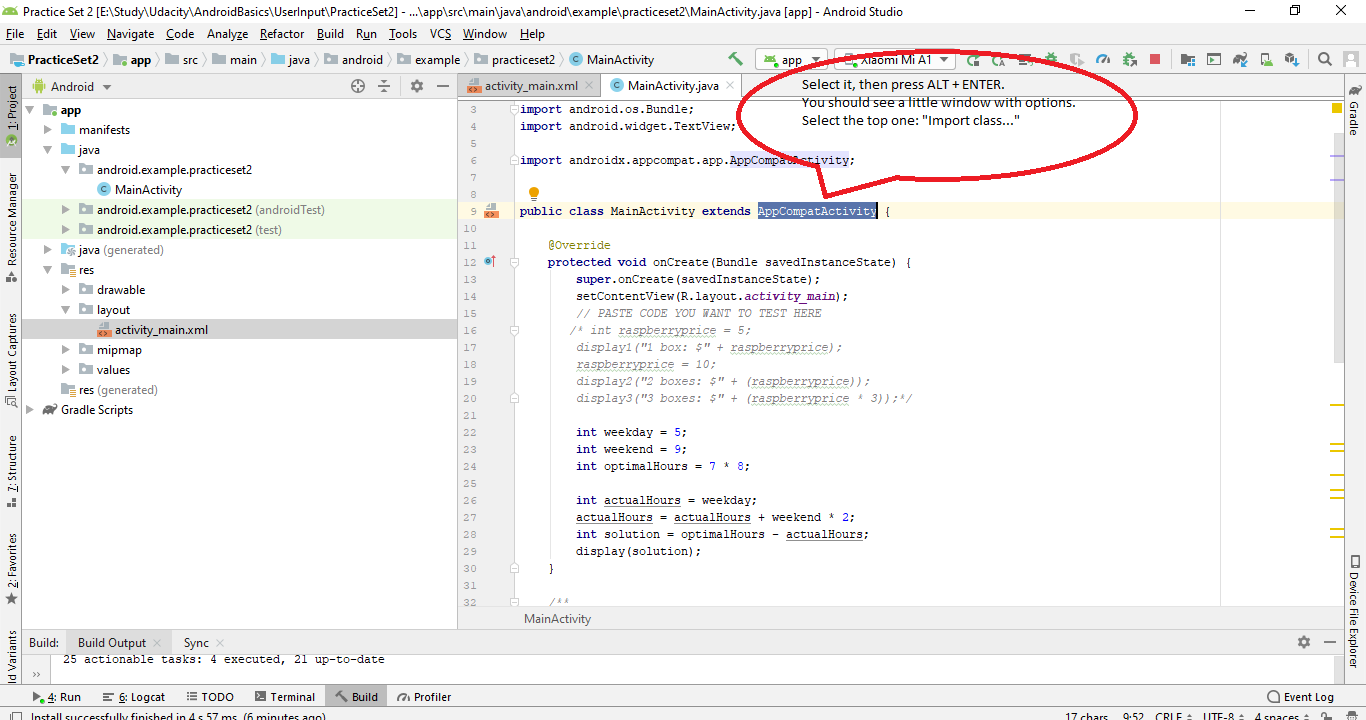
Task: Open the Refactor menu
Action: tap(282, 34)
